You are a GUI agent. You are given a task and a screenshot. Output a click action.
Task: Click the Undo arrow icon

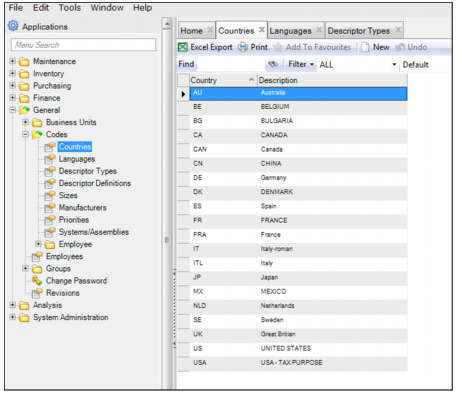pyautogui.click(x=400, y=47)
